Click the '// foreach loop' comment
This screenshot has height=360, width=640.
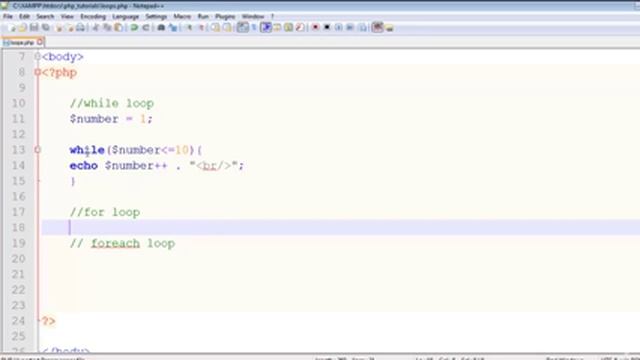[122, 243]
